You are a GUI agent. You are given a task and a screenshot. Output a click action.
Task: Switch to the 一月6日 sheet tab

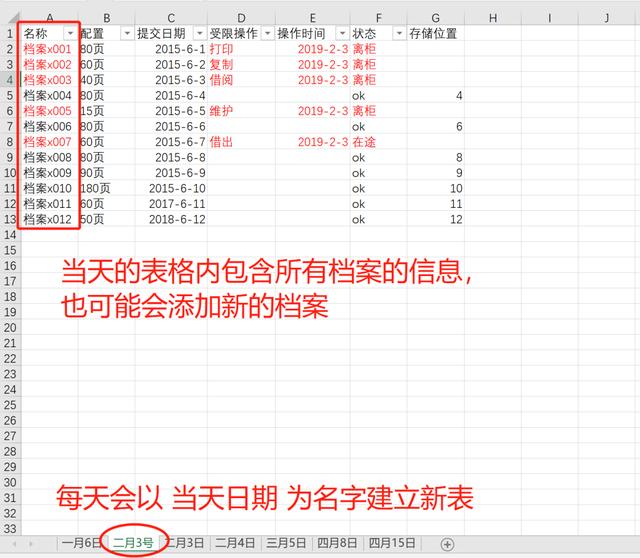click(x=80, y=543)
